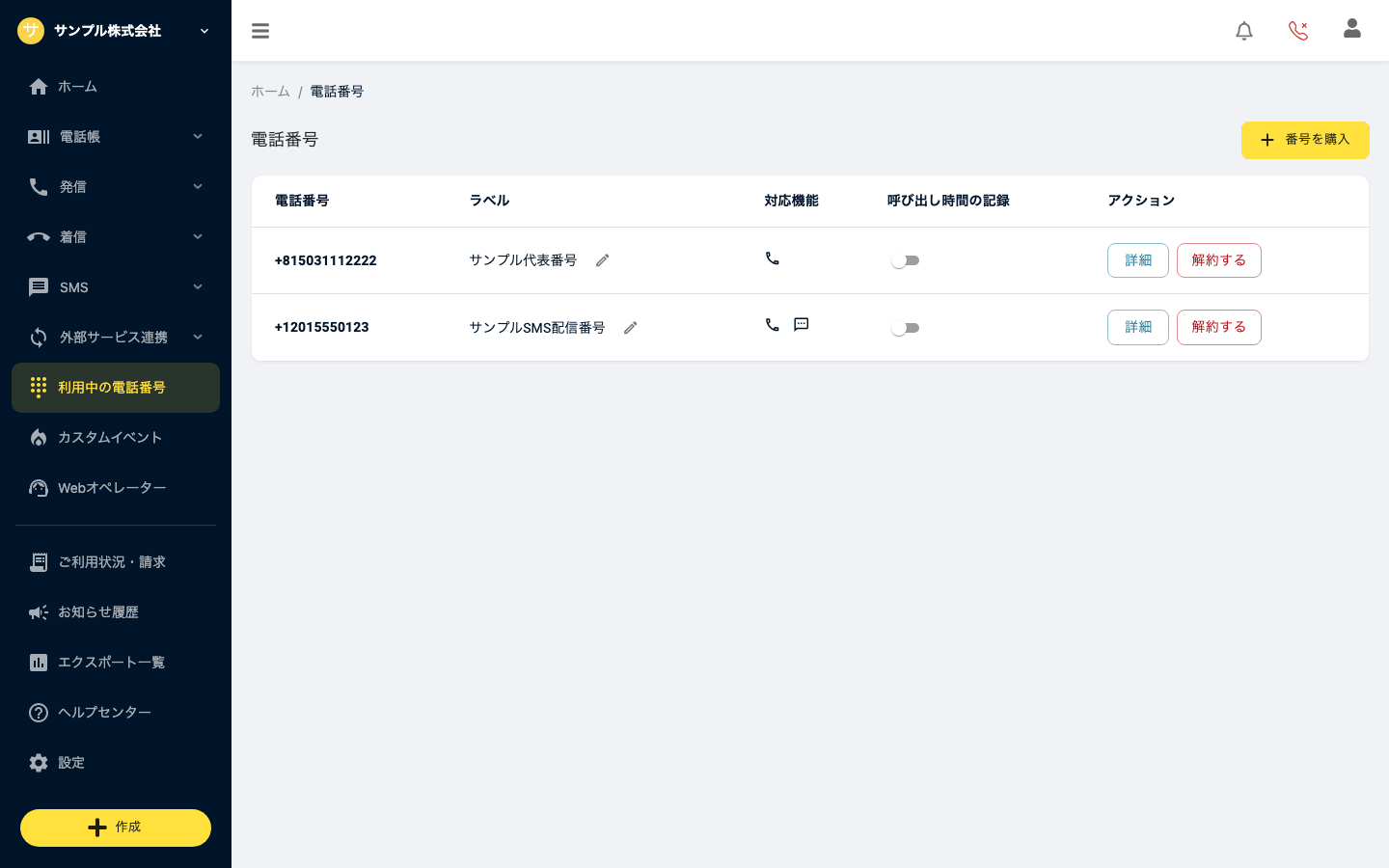Enable ring time recording for +12015550123

pos(905,328)
